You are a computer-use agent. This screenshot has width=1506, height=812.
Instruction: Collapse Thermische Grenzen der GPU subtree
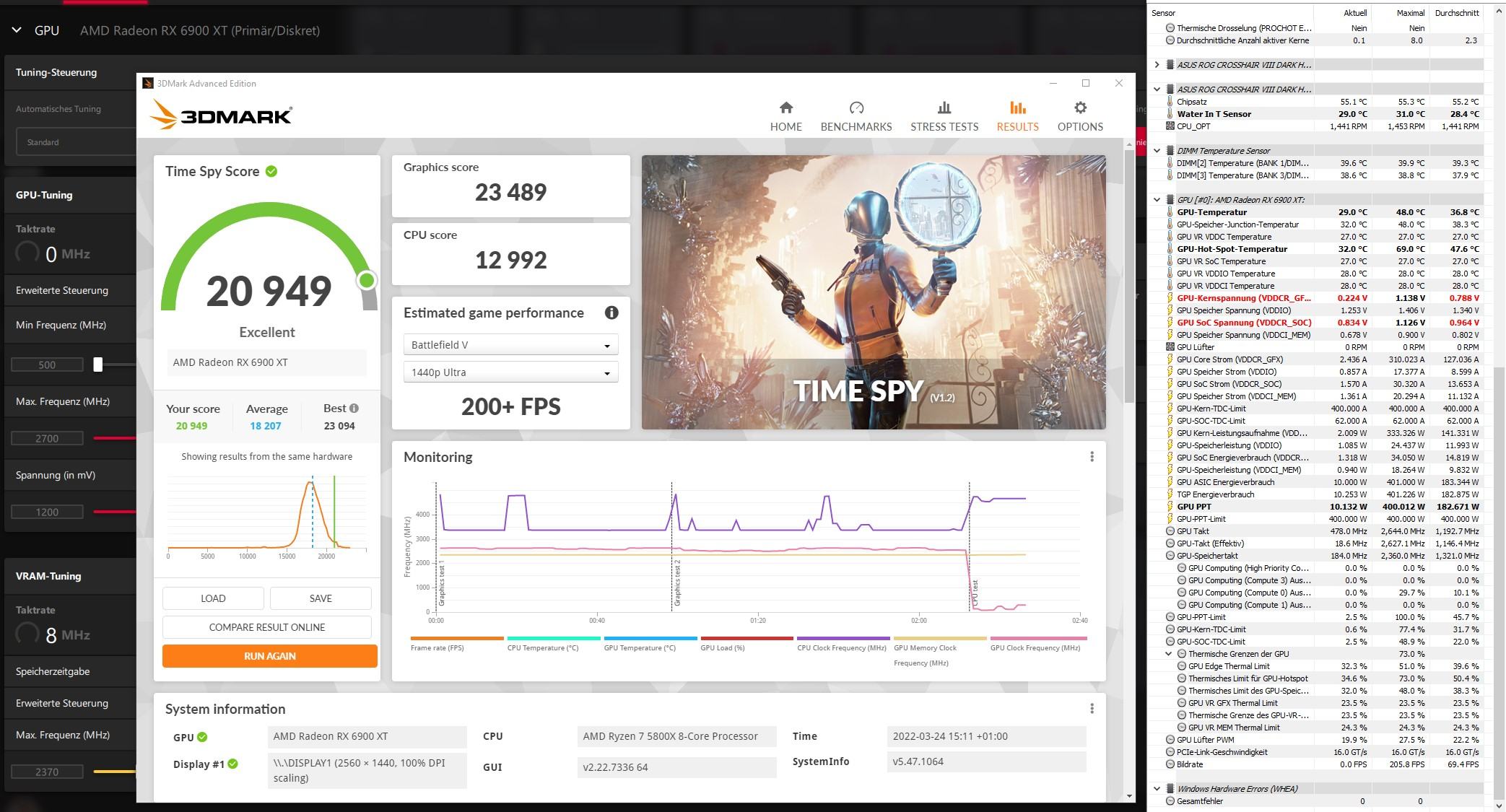1169,654
